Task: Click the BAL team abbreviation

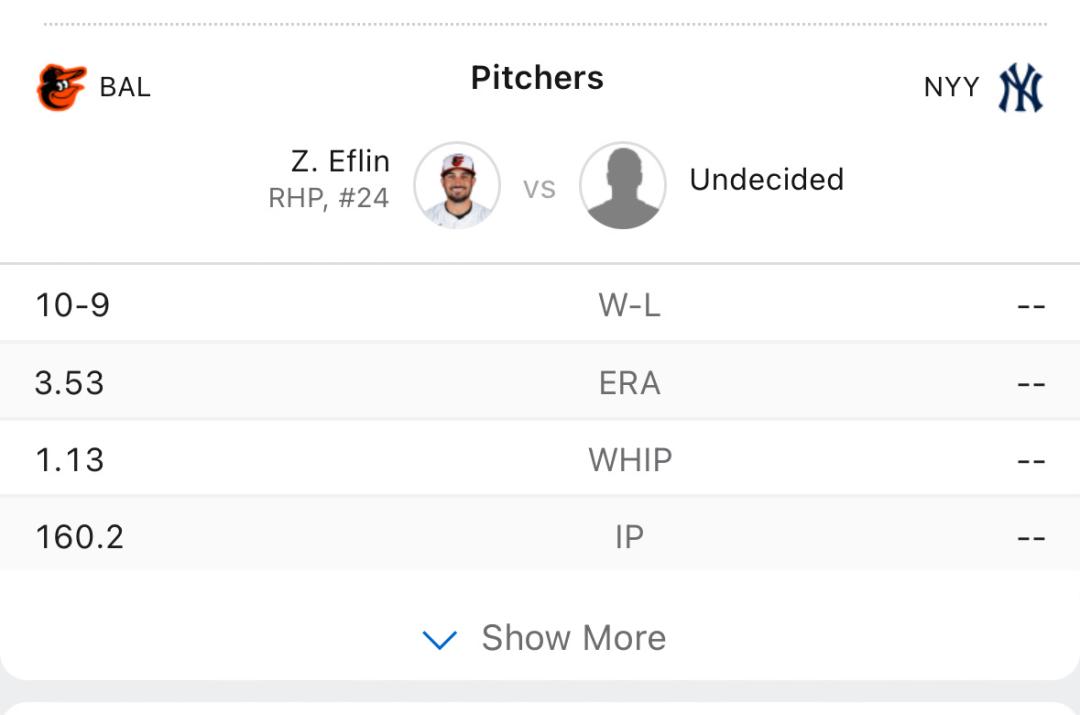Action: coord(125,87)
